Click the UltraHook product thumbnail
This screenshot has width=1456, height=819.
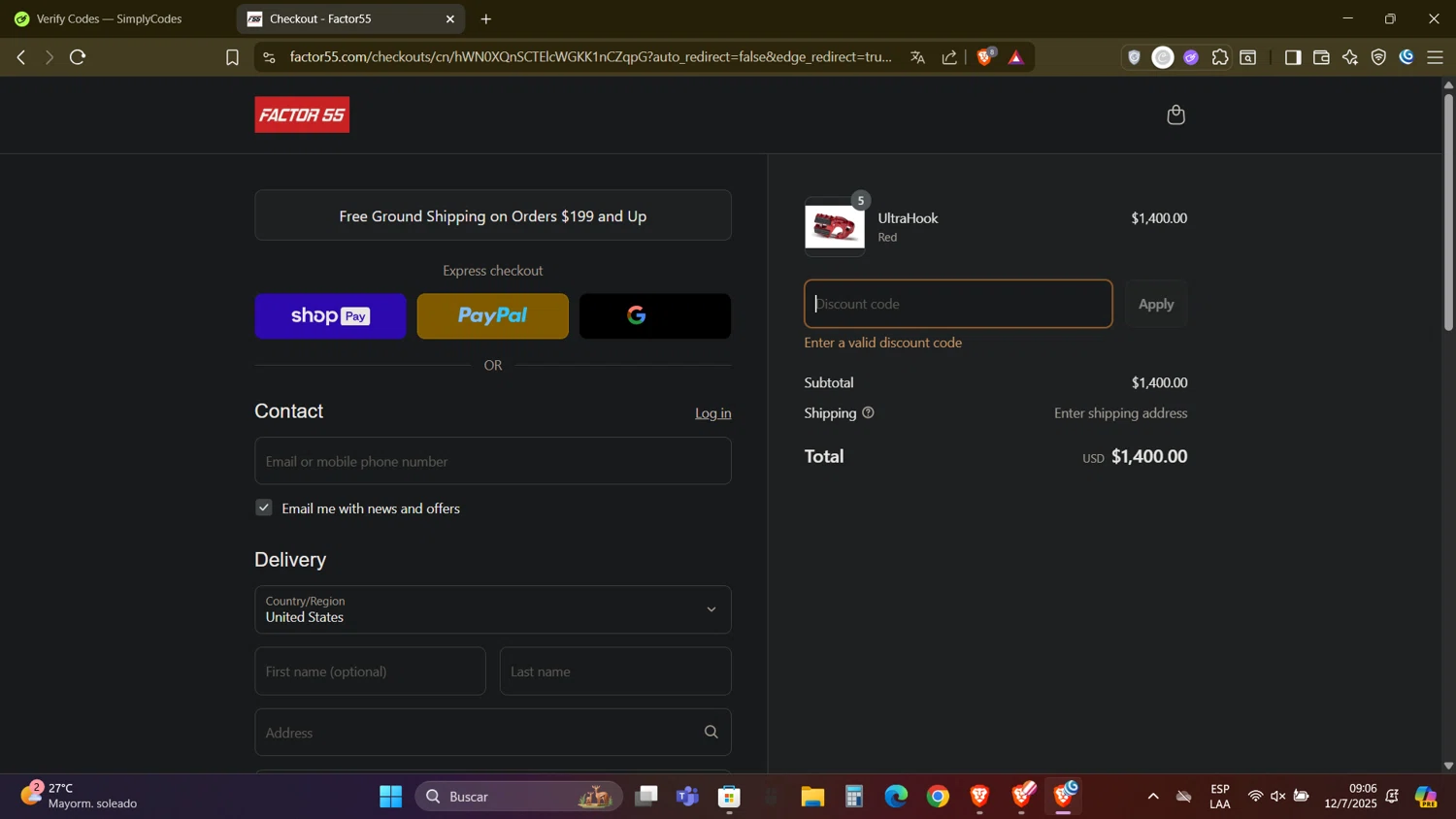[x=835, y=227]
